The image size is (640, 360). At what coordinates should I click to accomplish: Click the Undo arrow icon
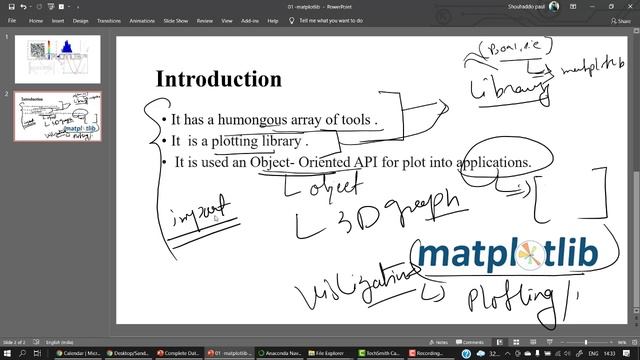[23, 7]
